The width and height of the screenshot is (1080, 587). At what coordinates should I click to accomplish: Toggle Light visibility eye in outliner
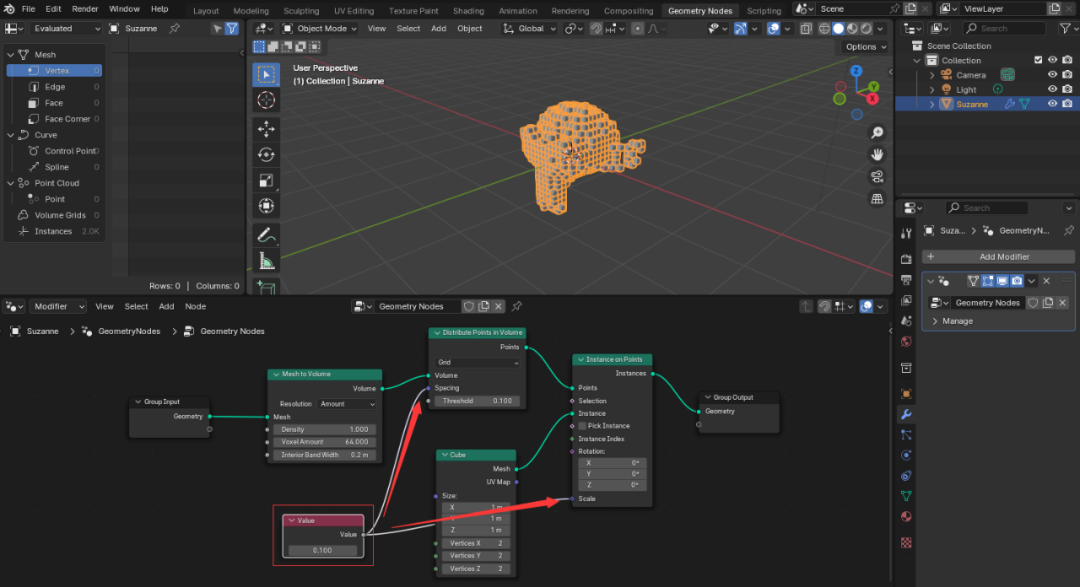1052,90
